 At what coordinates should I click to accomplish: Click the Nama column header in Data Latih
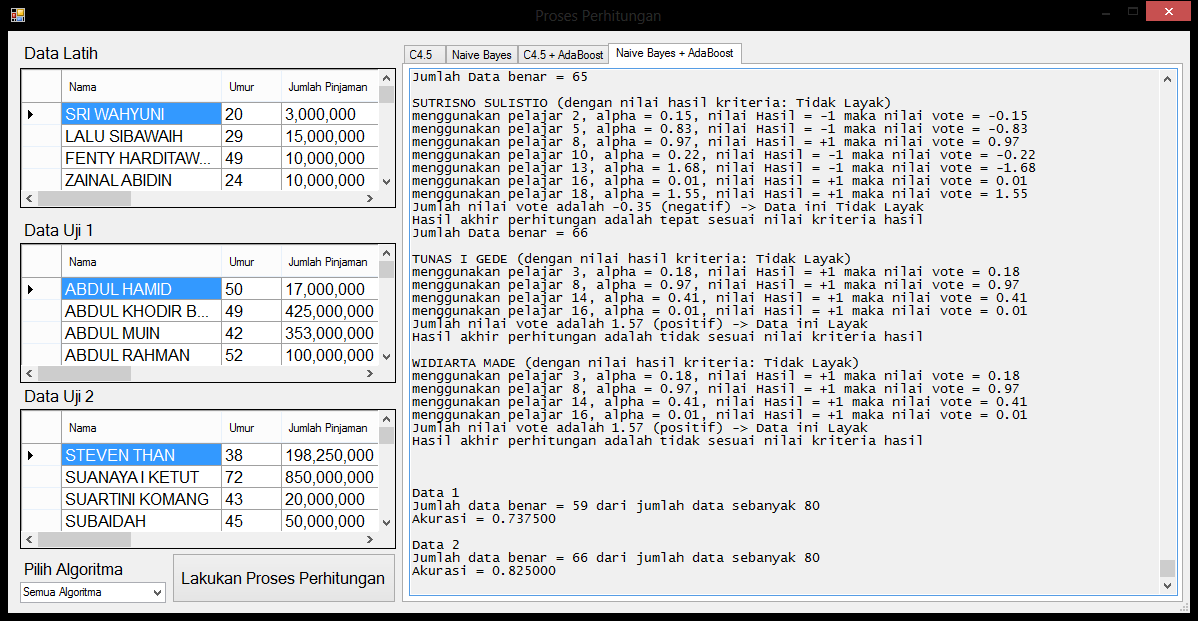(x=139, y=87)
